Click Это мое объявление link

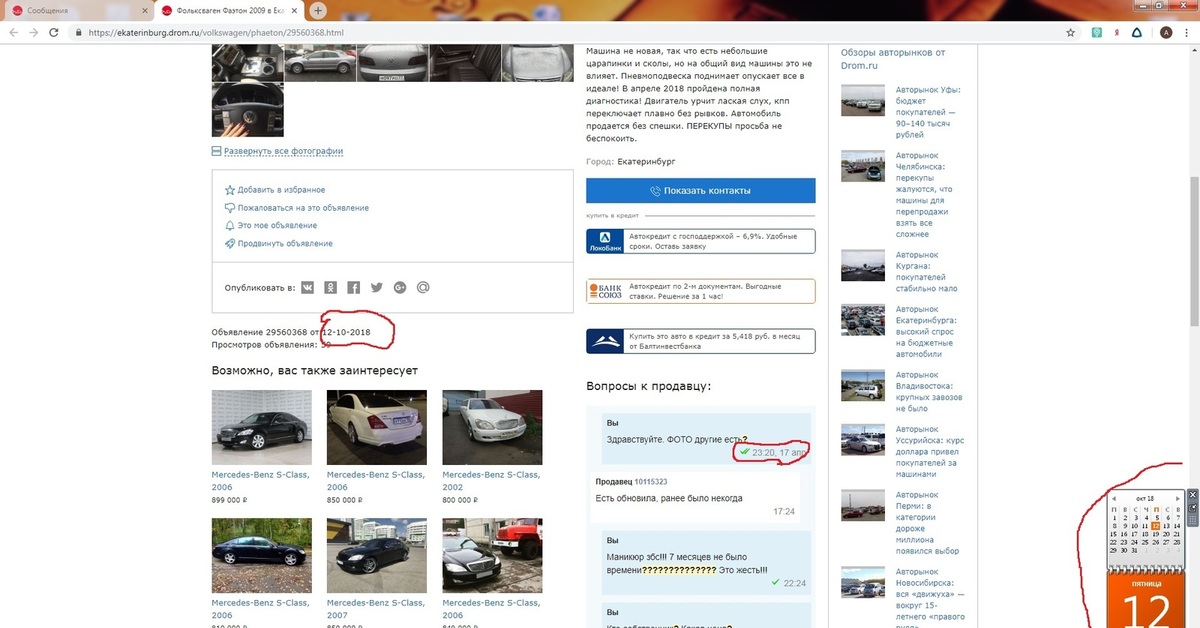[x=277, y=226]
